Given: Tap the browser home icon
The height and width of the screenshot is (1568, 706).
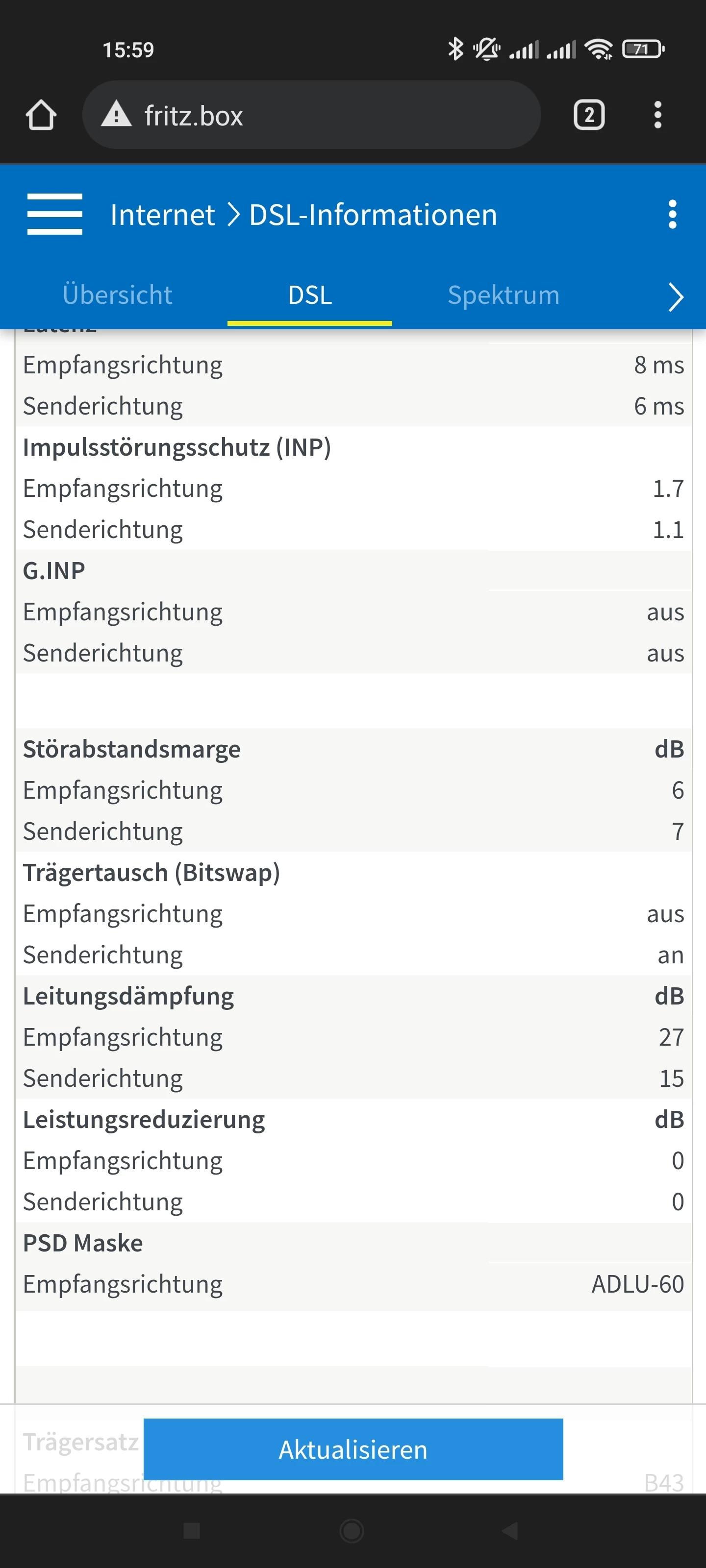Looking at the screenshot, I should point(41,115).
